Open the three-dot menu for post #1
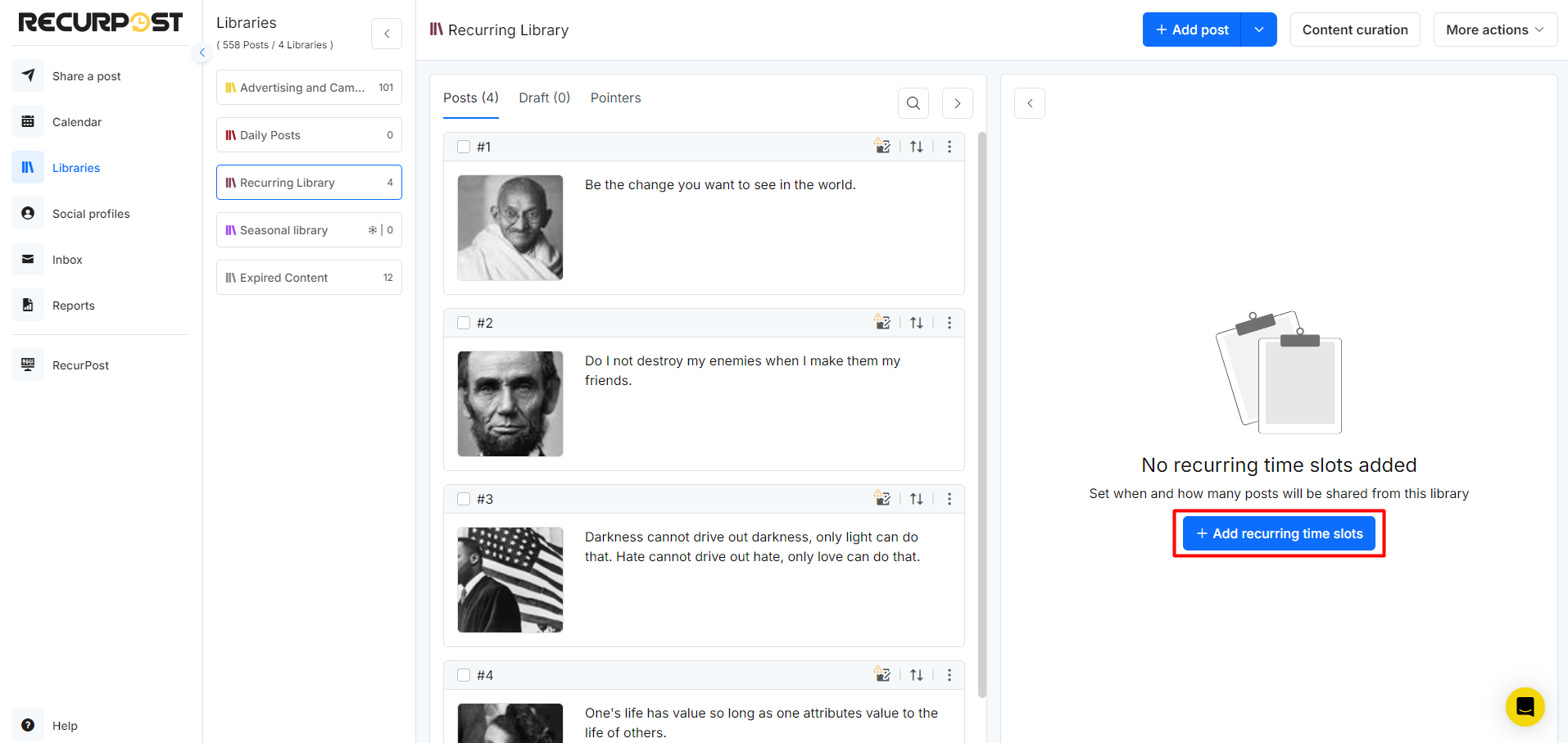This screenshot has width=1568, height=743. [949, 147]
